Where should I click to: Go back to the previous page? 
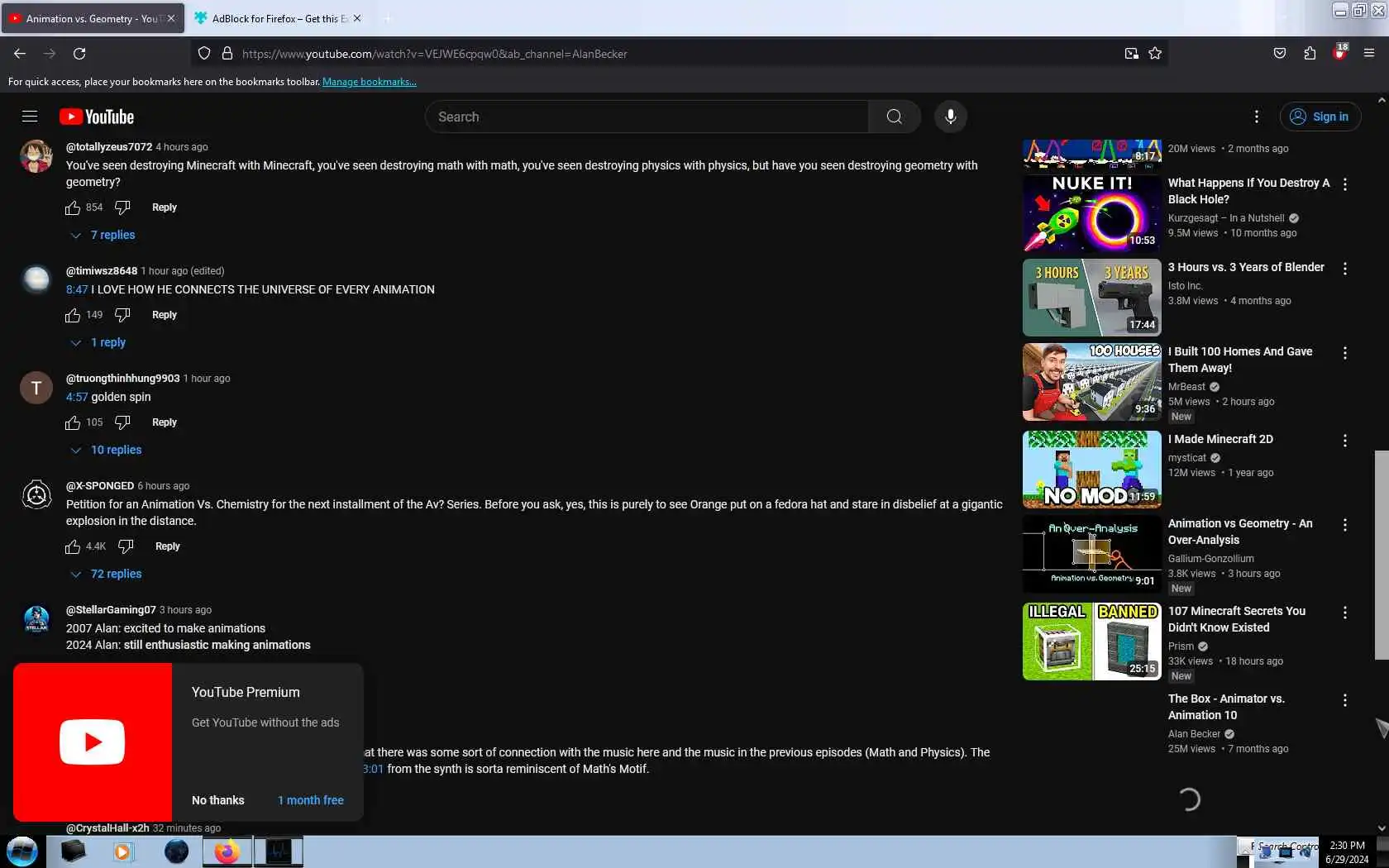point(20,54)
